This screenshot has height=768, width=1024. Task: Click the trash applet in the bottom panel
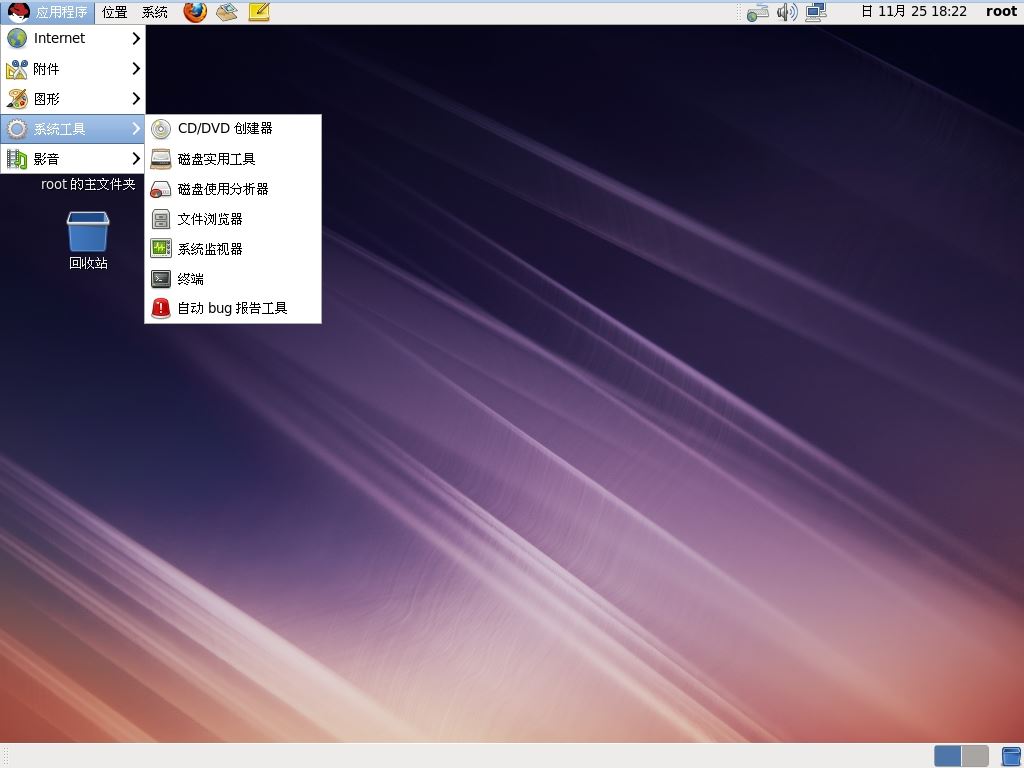pos(1011,756)
